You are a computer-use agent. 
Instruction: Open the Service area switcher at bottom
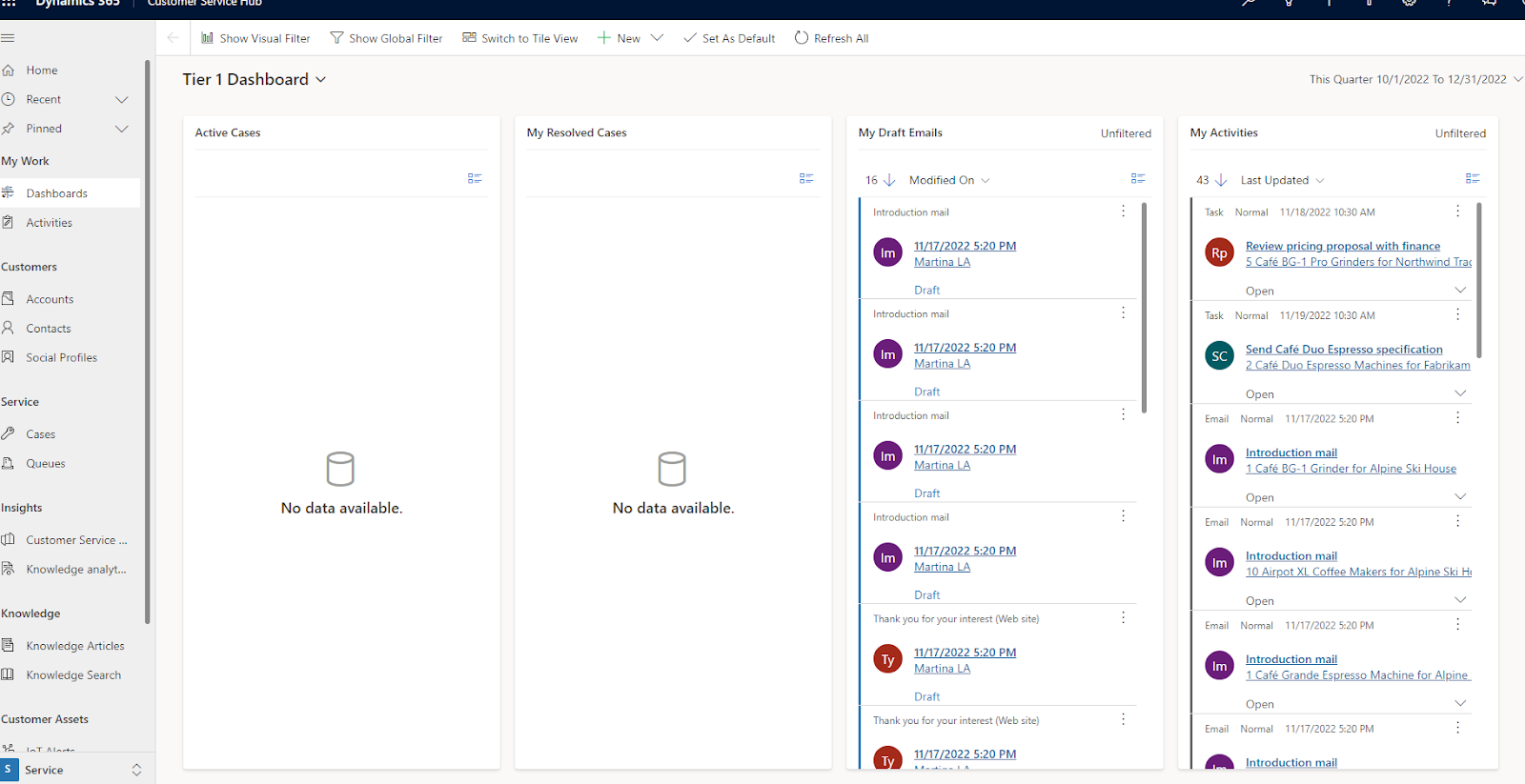coord(72,770)
